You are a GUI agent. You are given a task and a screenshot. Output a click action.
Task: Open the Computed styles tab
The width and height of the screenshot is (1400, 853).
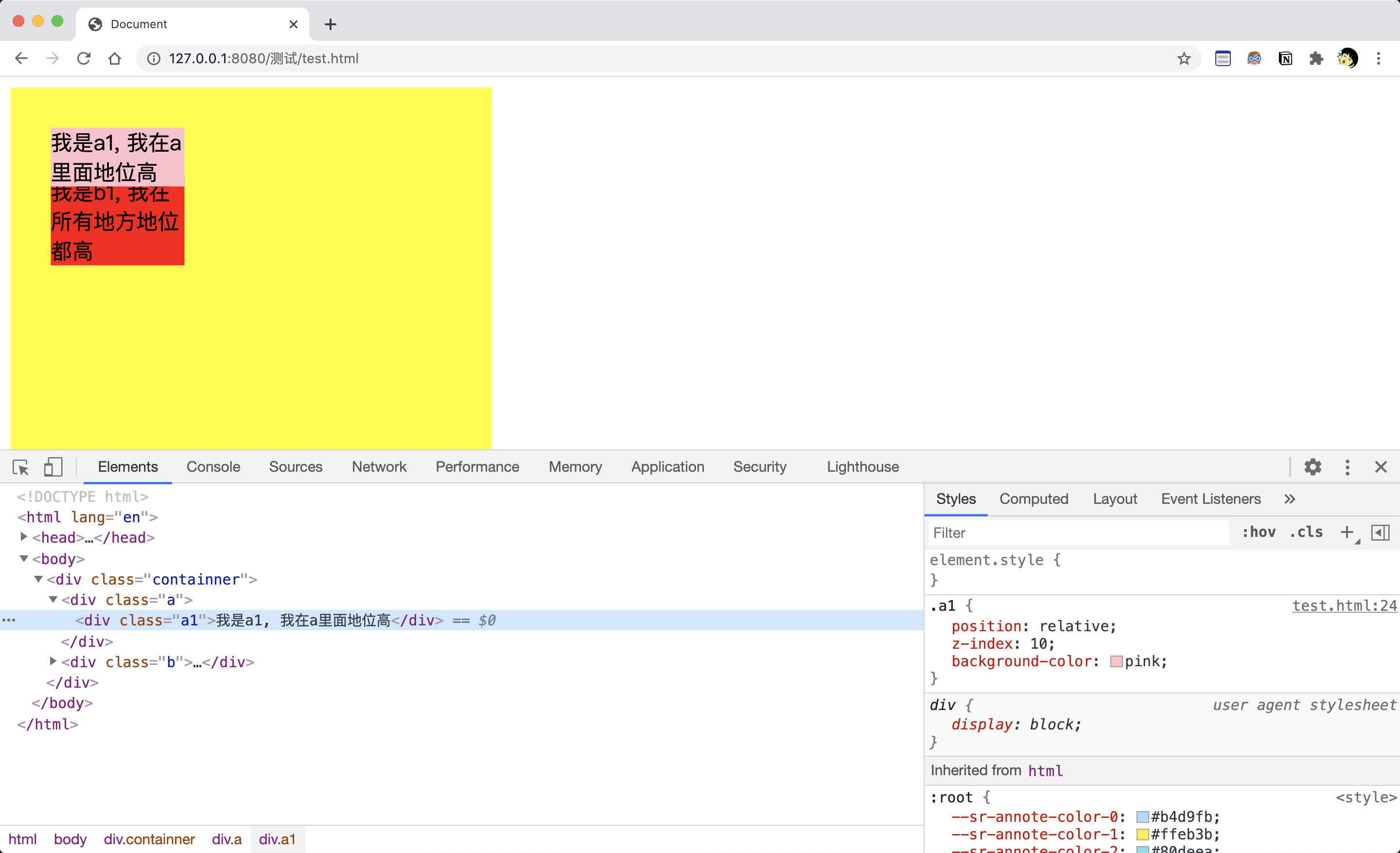[x=1033, y=499]
